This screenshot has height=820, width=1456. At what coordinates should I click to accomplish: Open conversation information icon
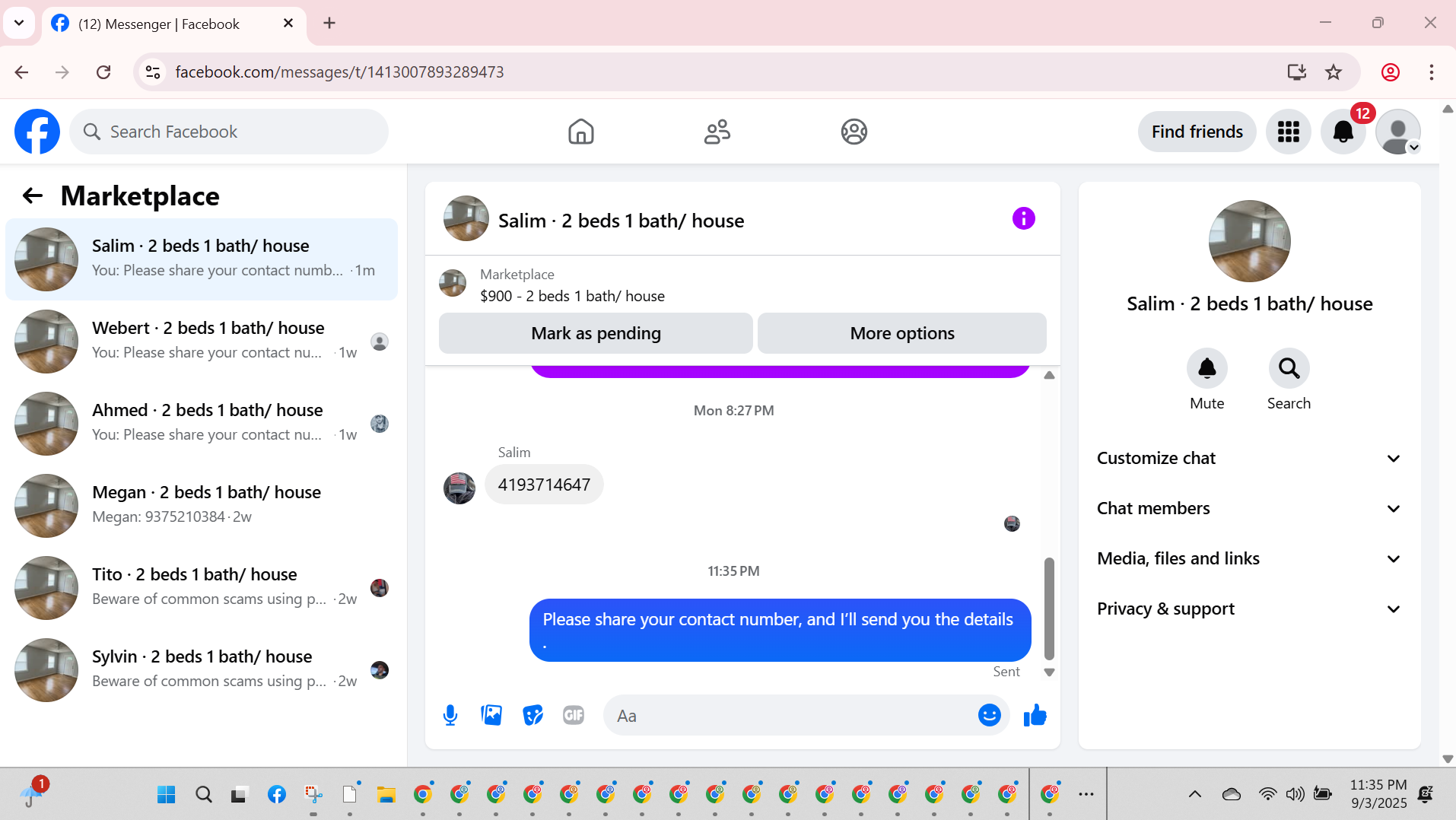1023,219
